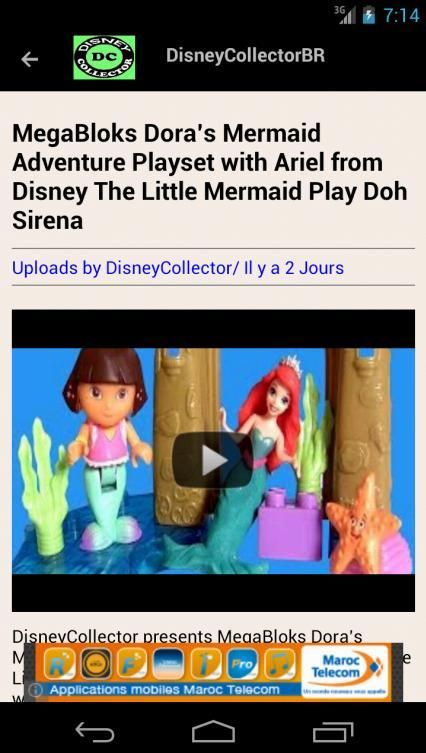This screenshot has width=426, height=753.
Task: Tap the Android home navigation button
Action: (x=213, y=732)
